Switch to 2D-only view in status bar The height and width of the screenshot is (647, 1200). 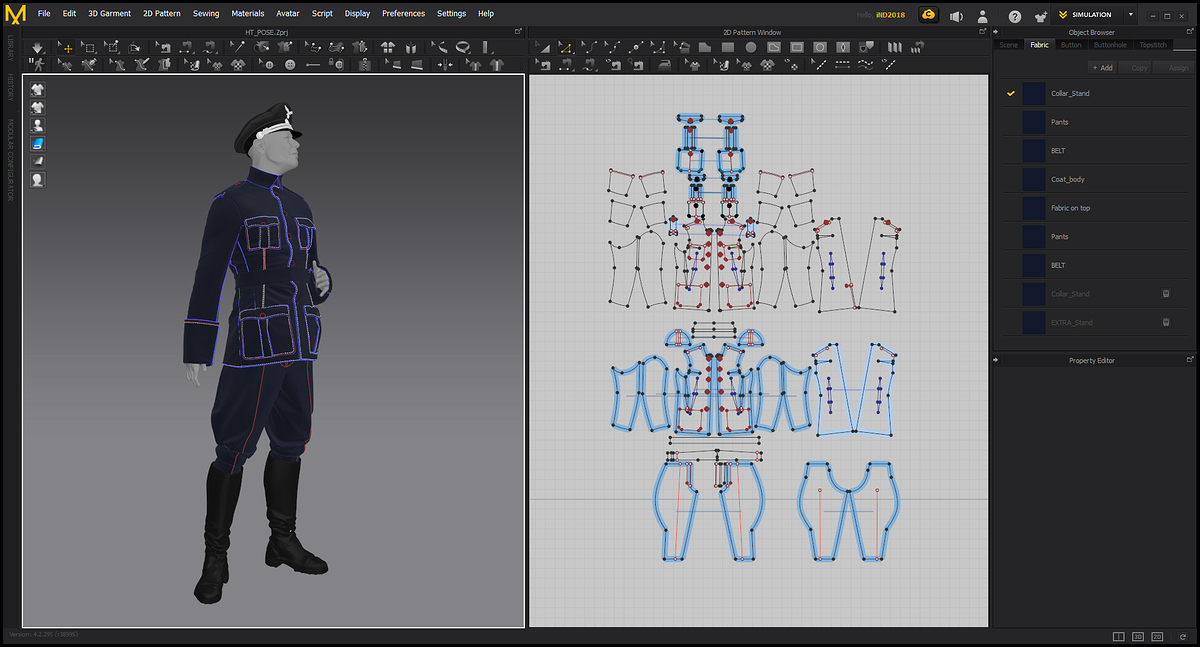pos(1157,636)
